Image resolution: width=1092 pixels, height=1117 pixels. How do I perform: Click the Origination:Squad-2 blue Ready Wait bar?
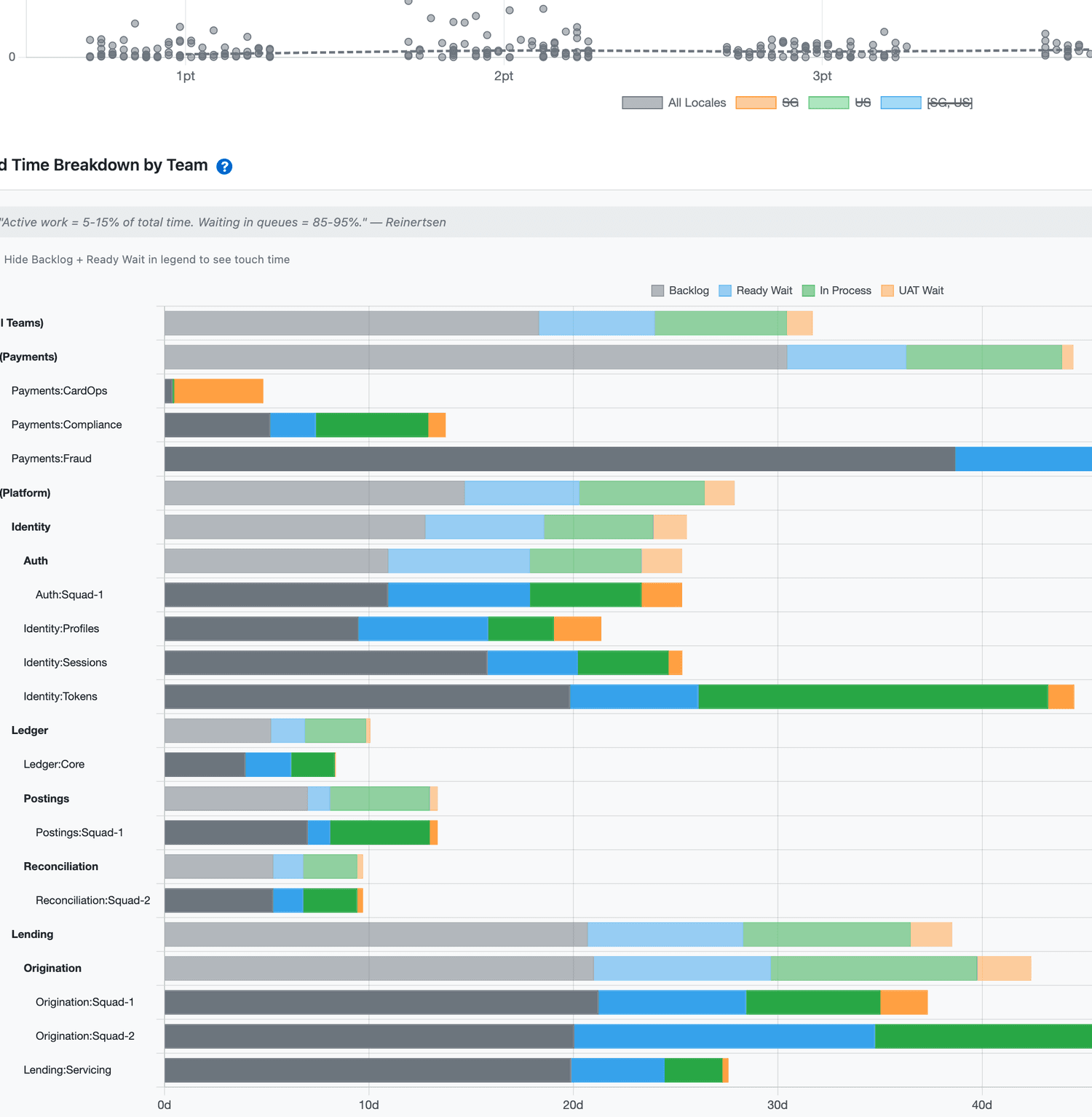[x=724, y=1036]
